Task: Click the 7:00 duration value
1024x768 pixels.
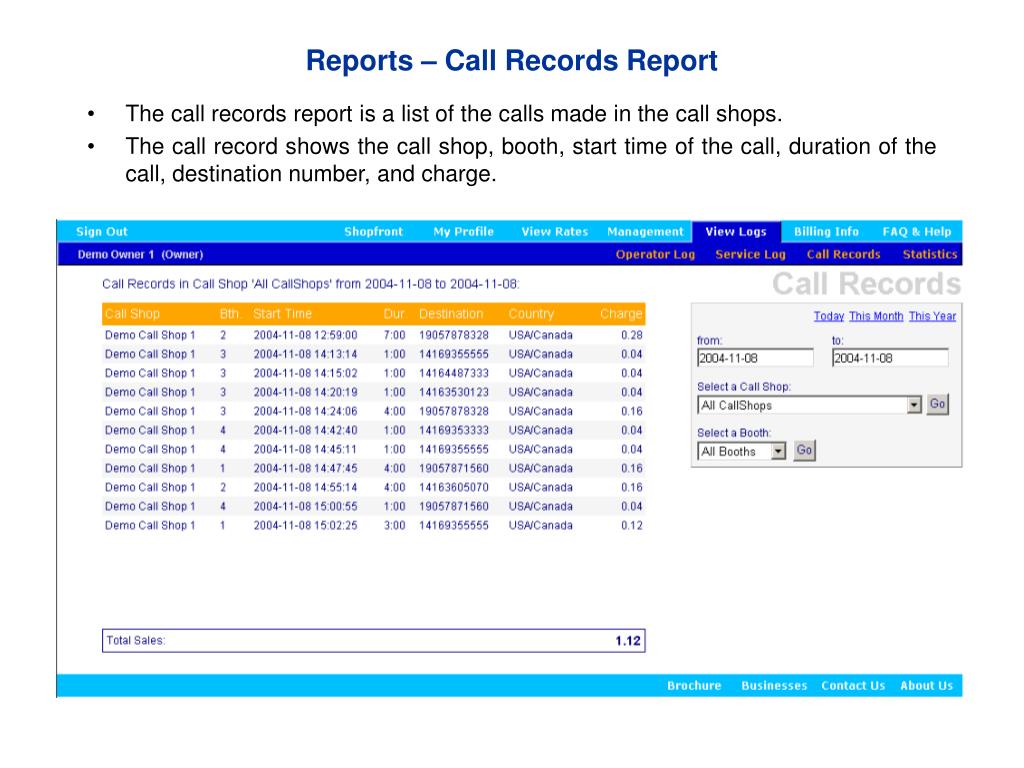Action: (x=394, y=335)
